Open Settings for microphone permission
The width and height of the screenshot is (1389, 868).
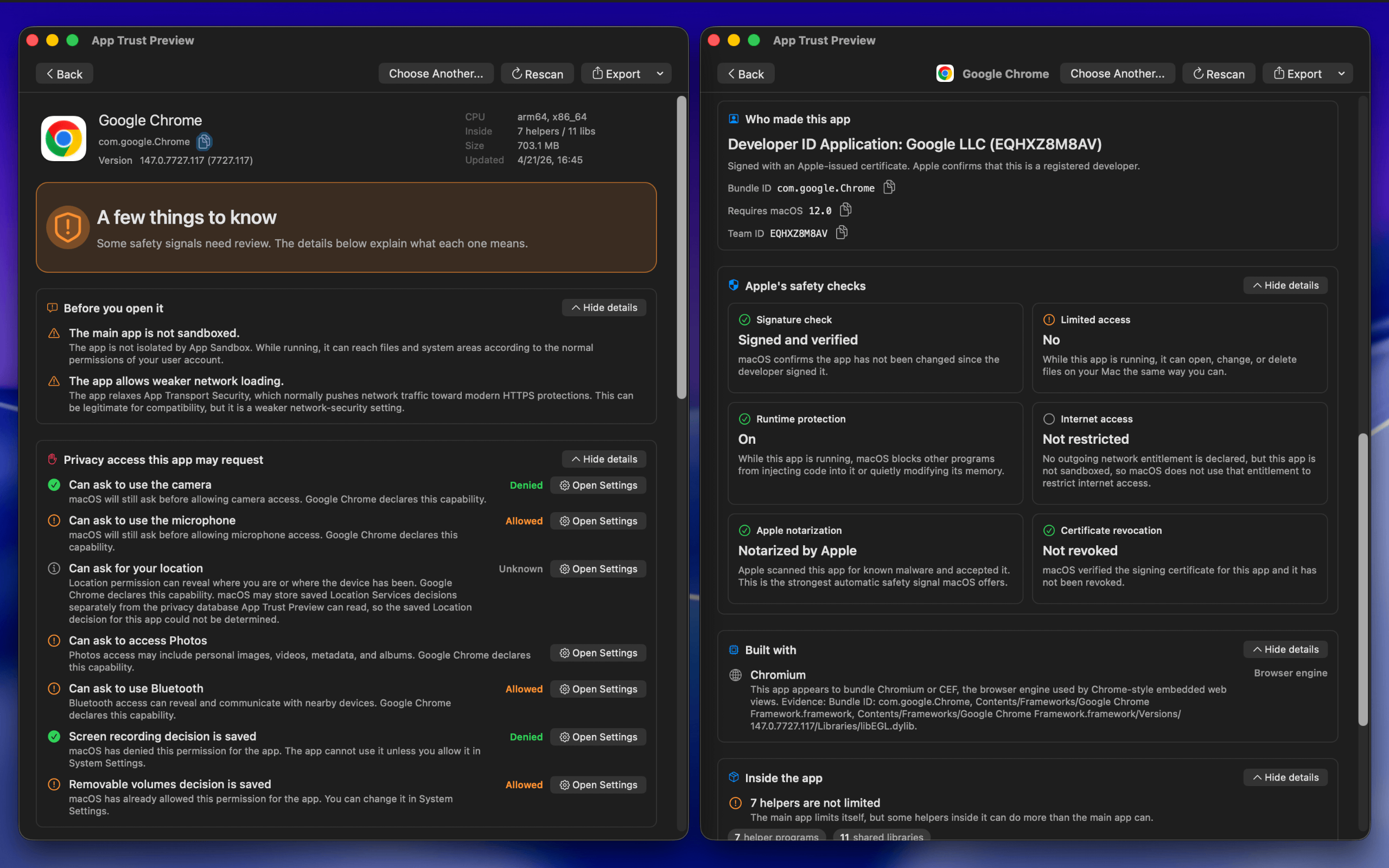point(598,521)
